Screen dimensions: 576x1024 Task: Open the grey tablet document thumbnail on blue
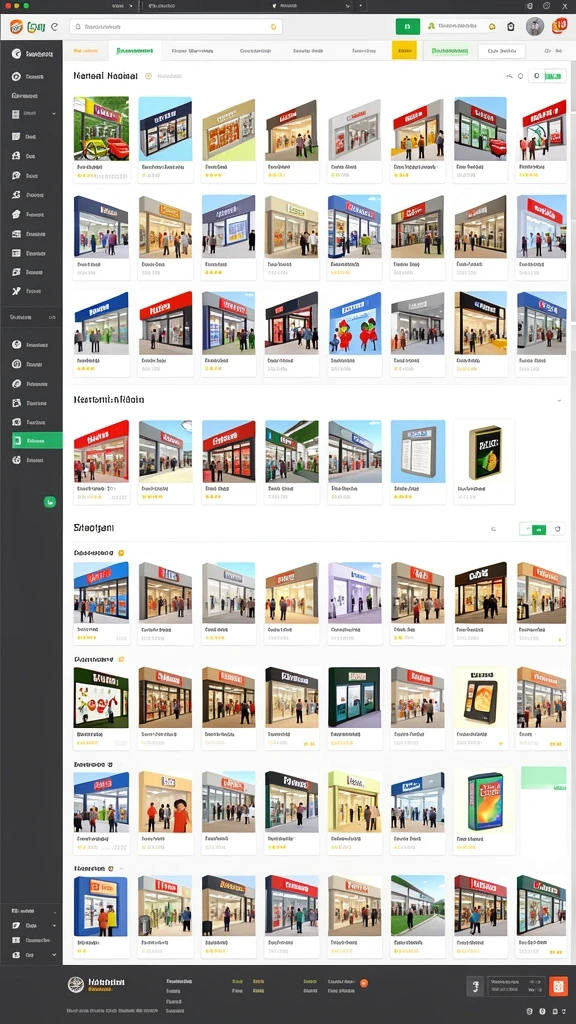click(x=418, y=452)
